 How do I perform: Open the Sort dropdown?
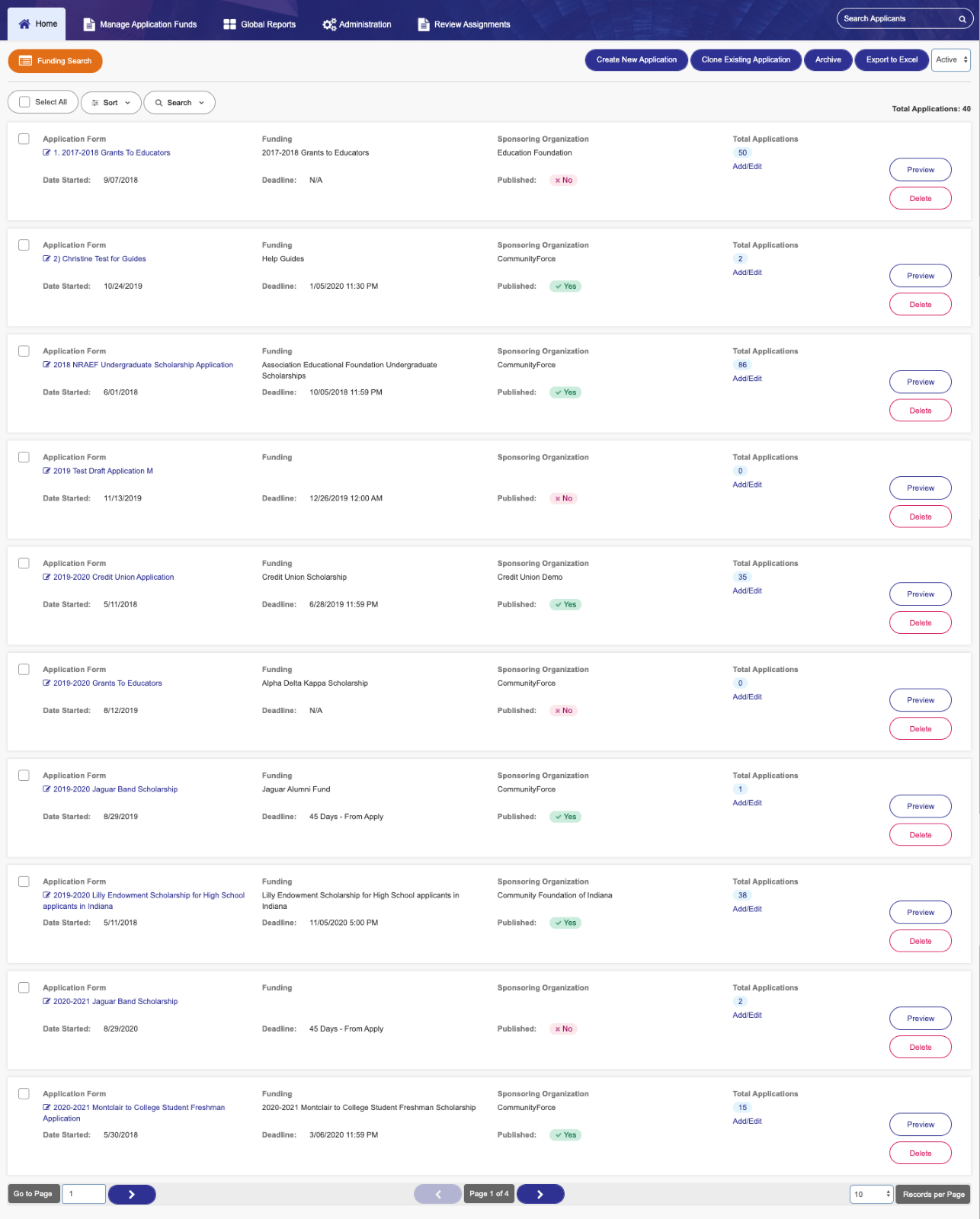(x=111, y=102)
